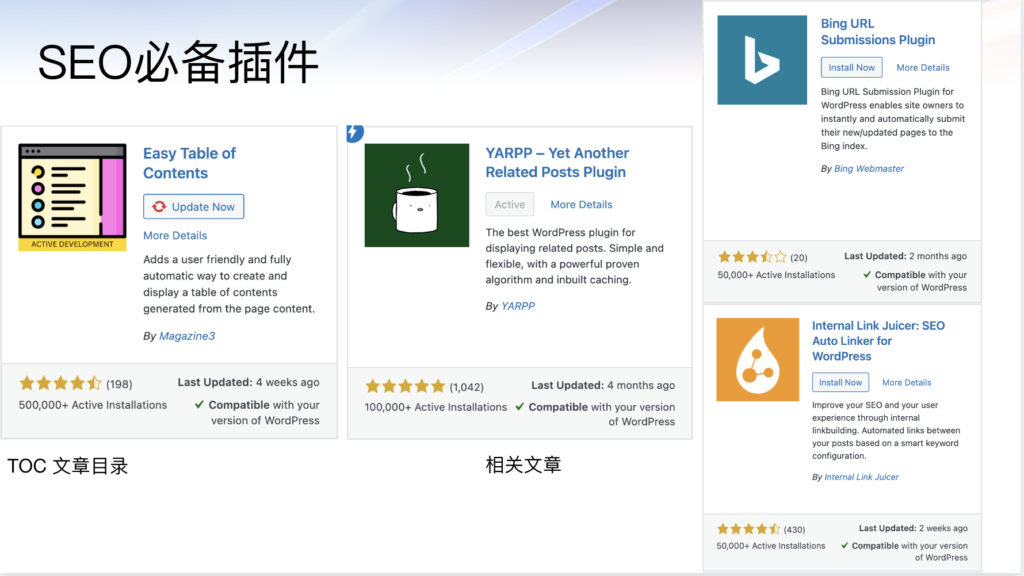View More Details for Bing URL Submissions

pyautogui.click(x=923, y=68)
